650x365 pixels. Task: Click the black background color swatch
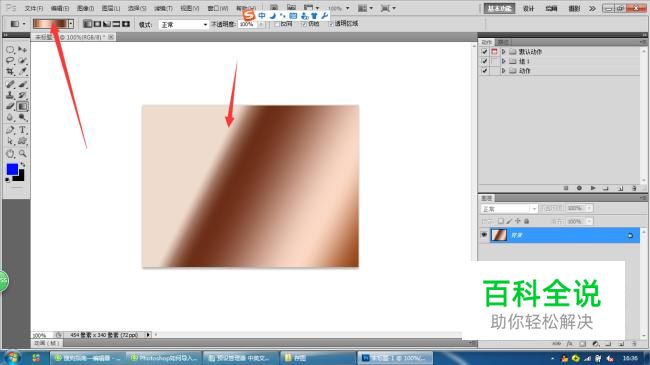20,177
